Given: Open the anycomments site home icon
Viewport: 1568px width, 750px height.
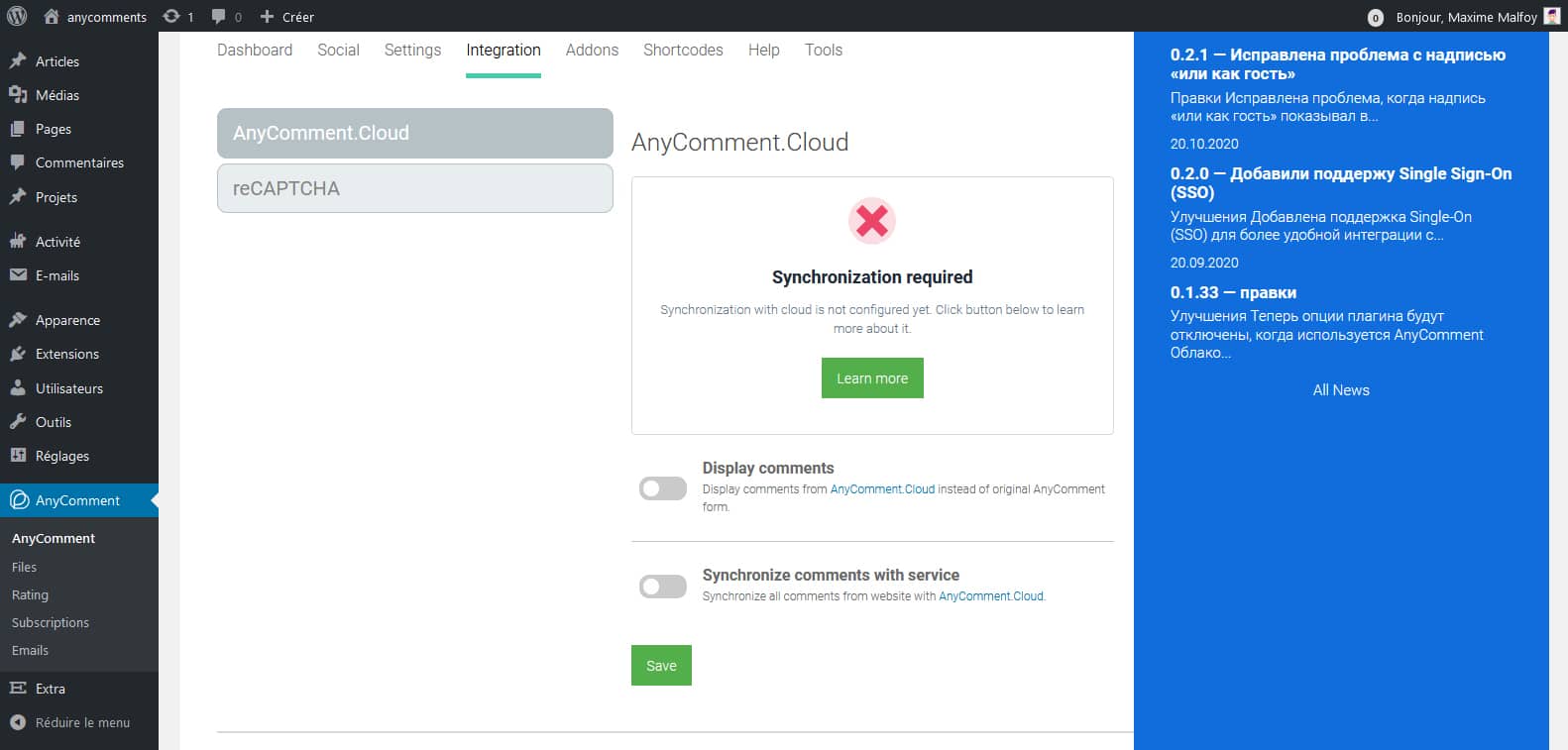Looking at the screenshot, I should (52, 17).
